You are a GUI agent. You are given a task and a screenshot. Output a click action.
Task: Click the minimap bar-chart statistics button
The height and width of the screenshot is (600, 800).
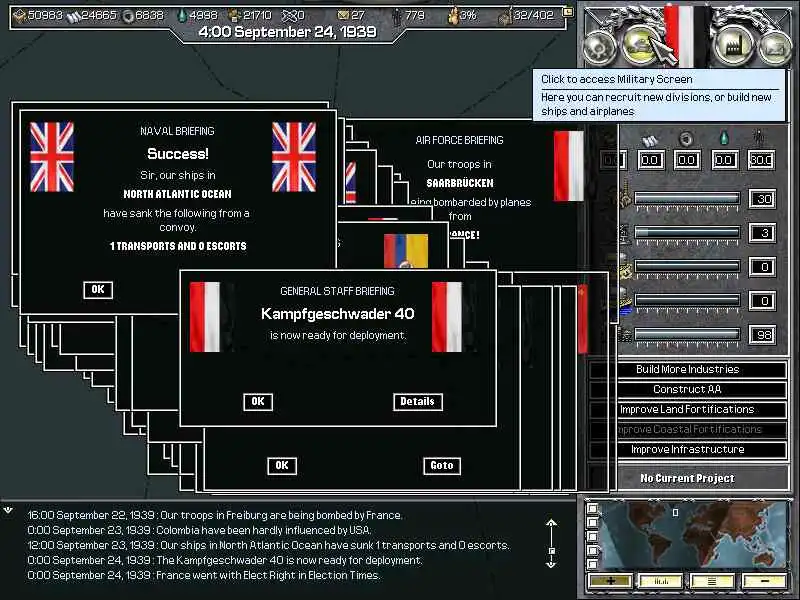tap(661, 581)
